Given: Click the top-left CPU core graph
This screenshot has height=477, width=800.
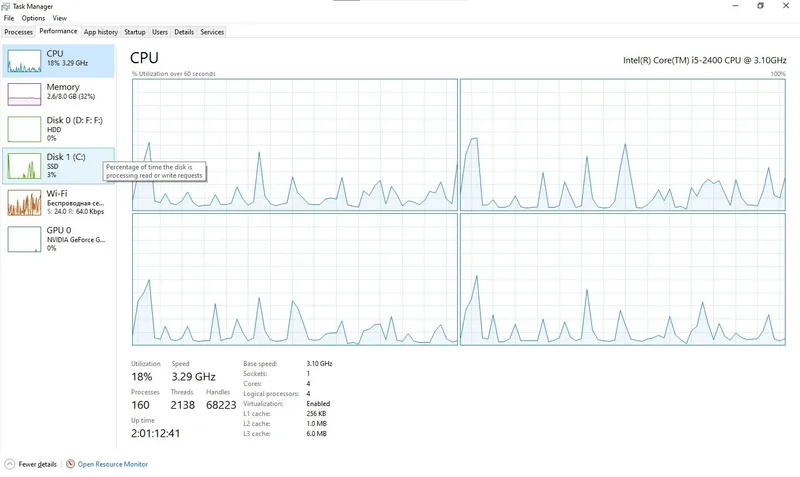Looking at the screenshot, I should pos(295,144).
